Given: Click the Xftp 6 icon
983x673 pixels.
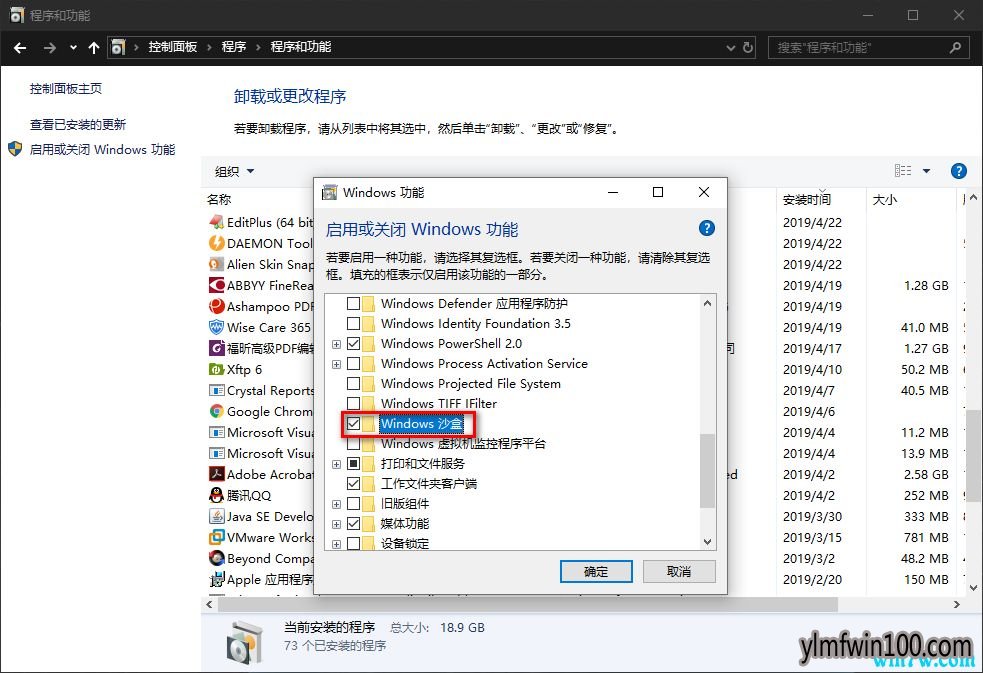Looking at the screenshot, I should (216, 369).
